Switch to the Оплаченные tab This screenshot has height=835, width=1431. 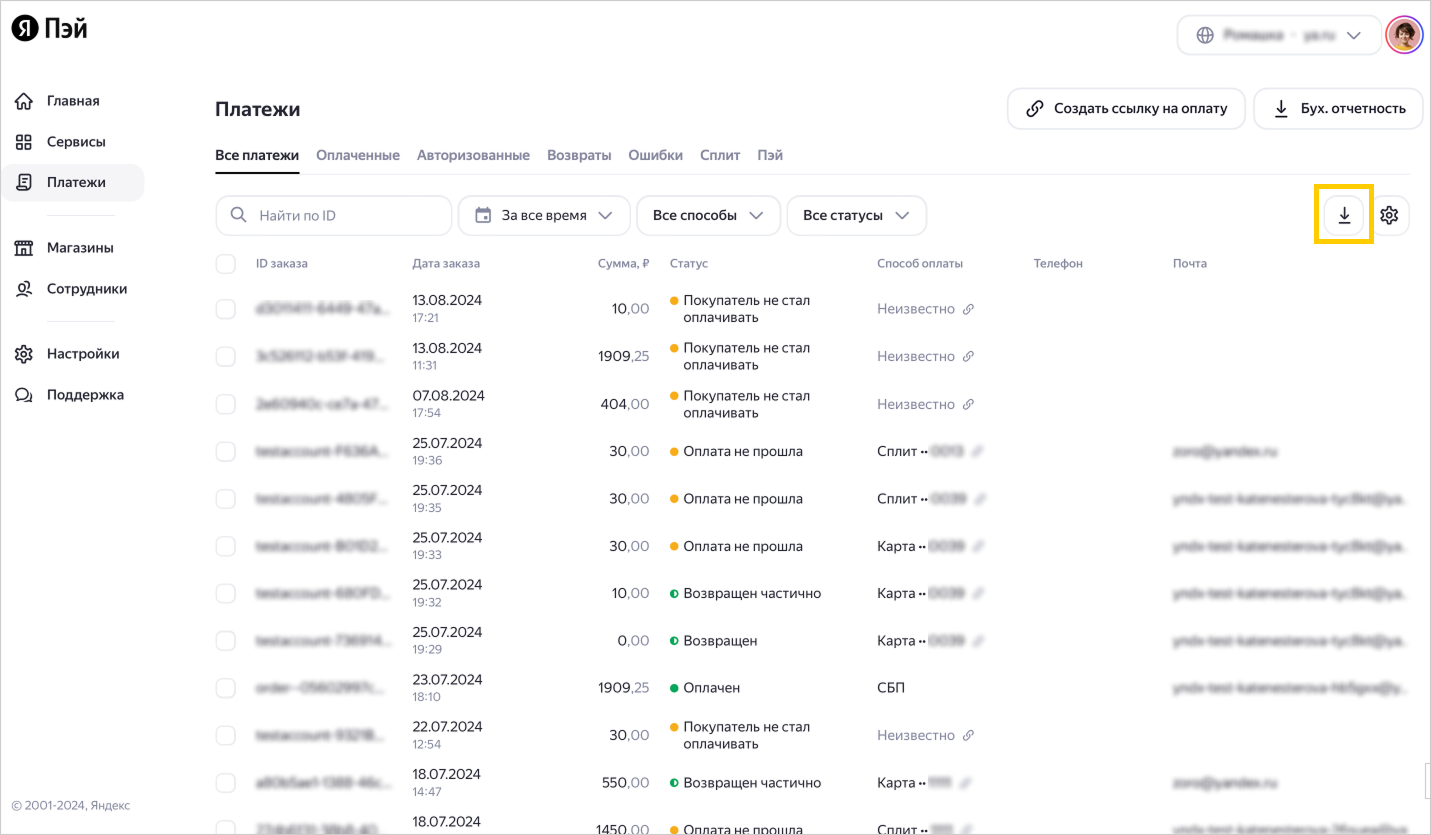(358, 156)
